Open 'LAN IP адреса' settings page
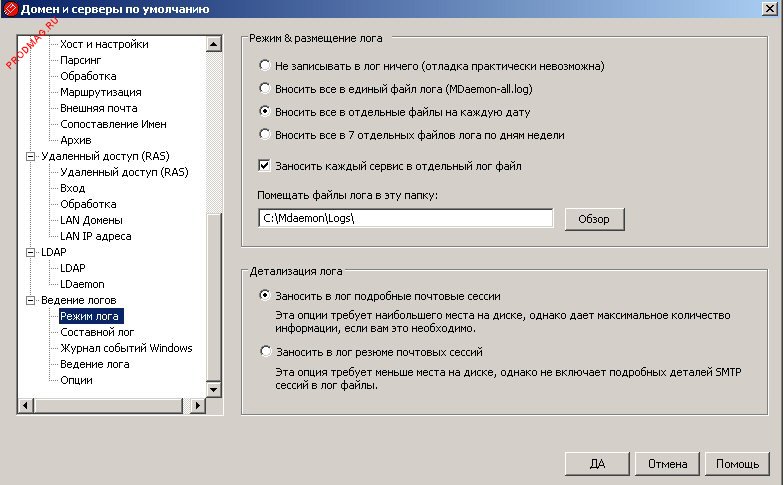Viewport: 784px width, 485px height. [x=95, y=236]
